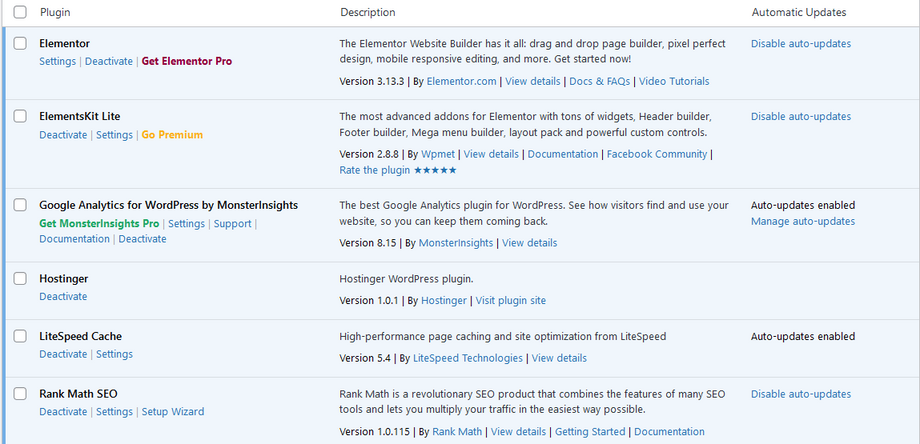Click Get MonsterInsights Pro
Image resolution: width=920 pixels, height=444 pixels.
pos(99,223)
